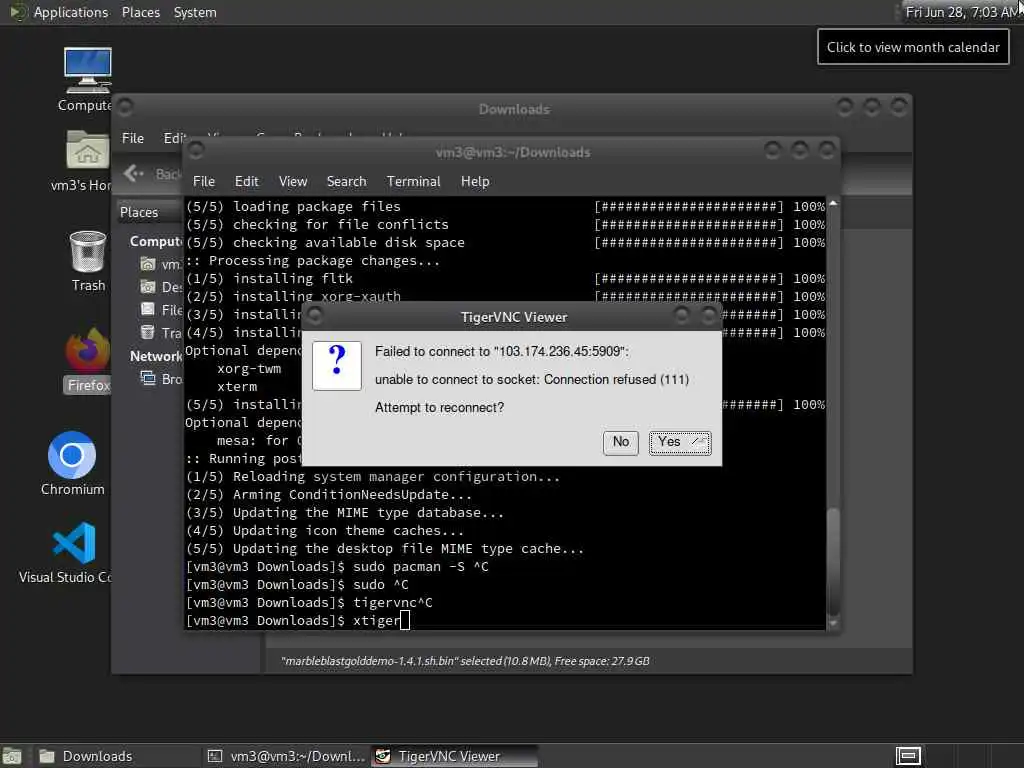
Task: Launch Firefox from the desktop
Action: [x=88, y=361]
